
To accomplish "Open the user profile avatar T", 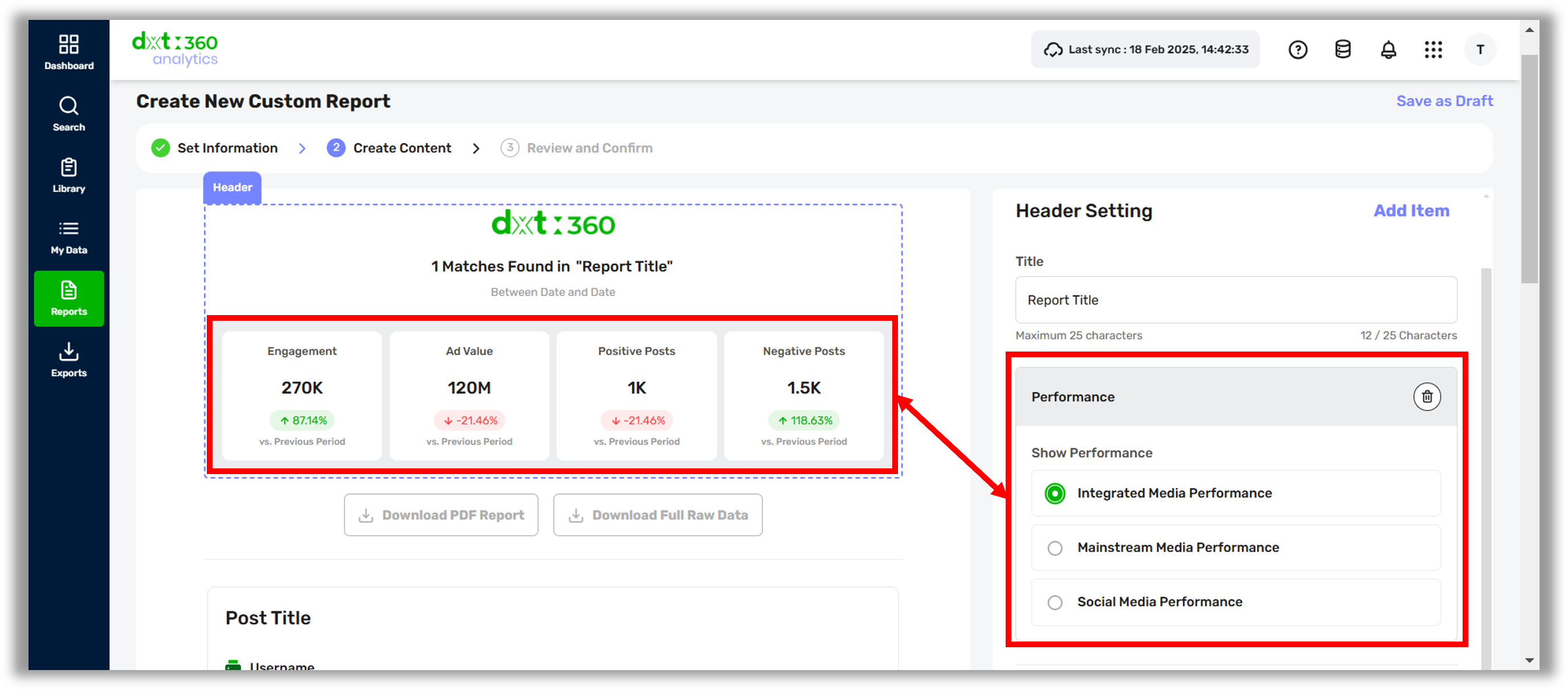I will click(1480, 50).
